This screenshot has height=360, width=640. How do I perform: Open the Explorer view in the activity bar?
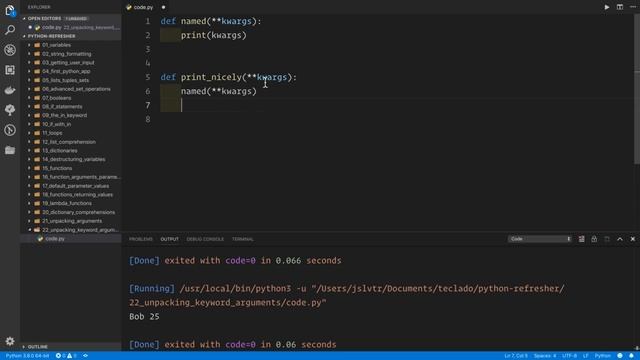pos(10,10)
